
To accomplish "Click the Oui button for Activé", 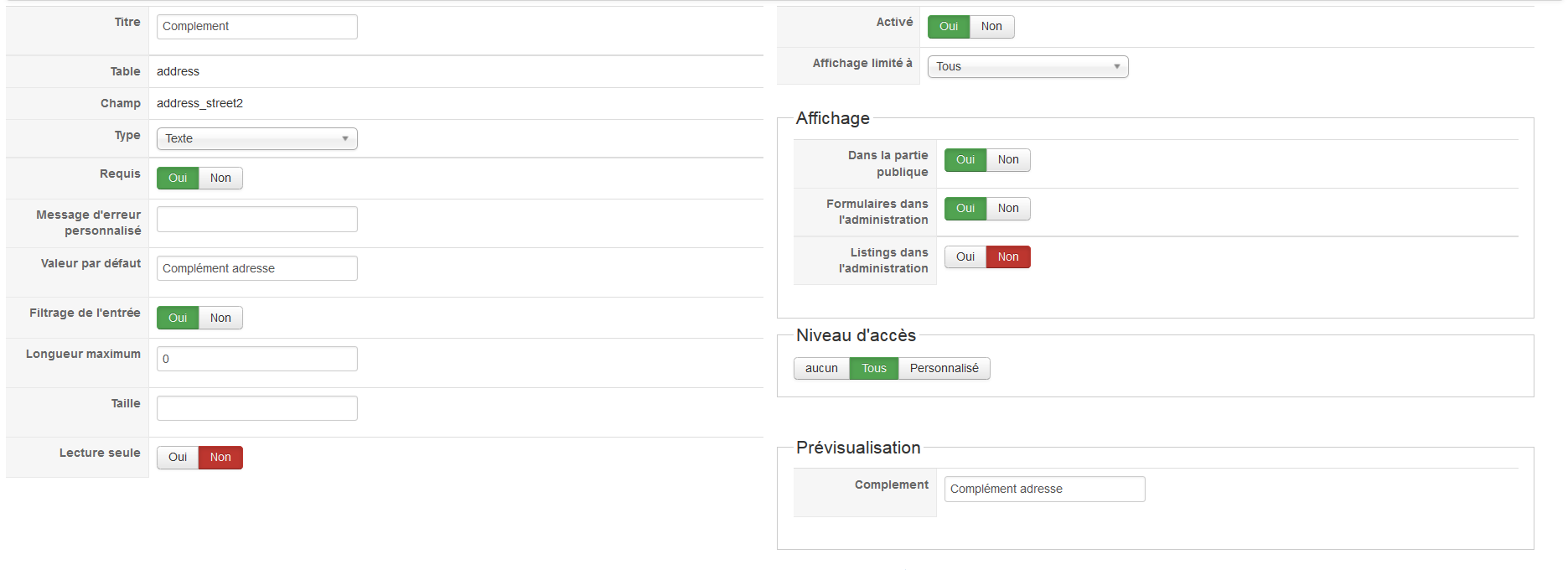I will (949, 27).
